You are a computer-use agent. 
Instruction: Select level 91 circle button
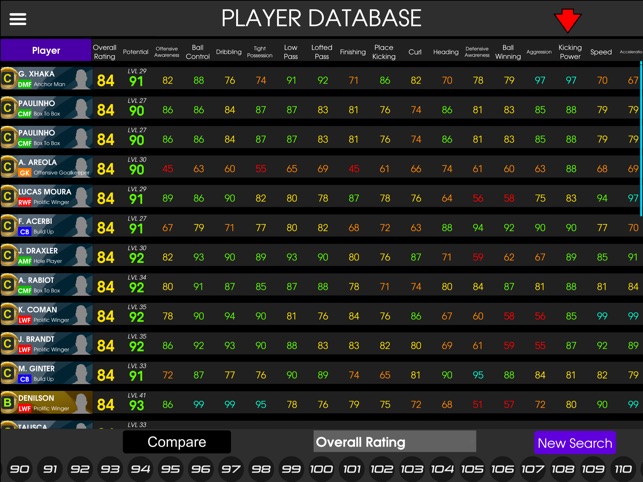50,468
